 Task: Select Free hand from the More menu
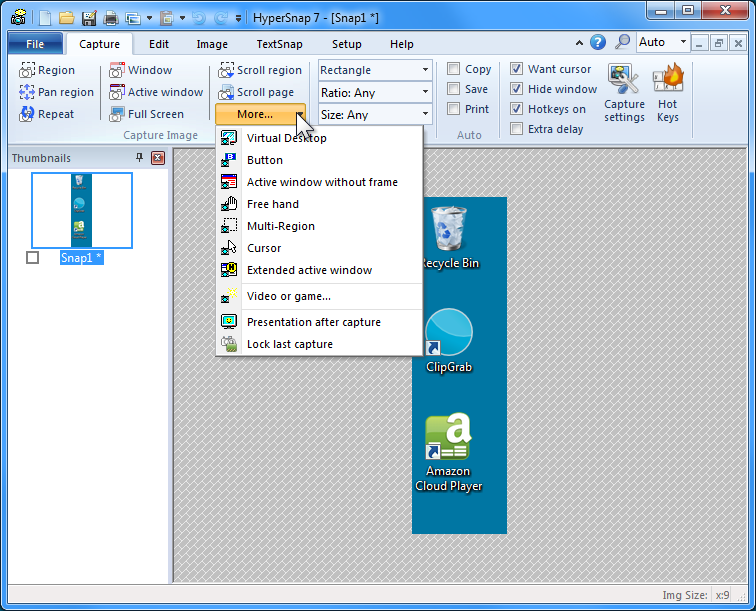[x=272, y=204]
